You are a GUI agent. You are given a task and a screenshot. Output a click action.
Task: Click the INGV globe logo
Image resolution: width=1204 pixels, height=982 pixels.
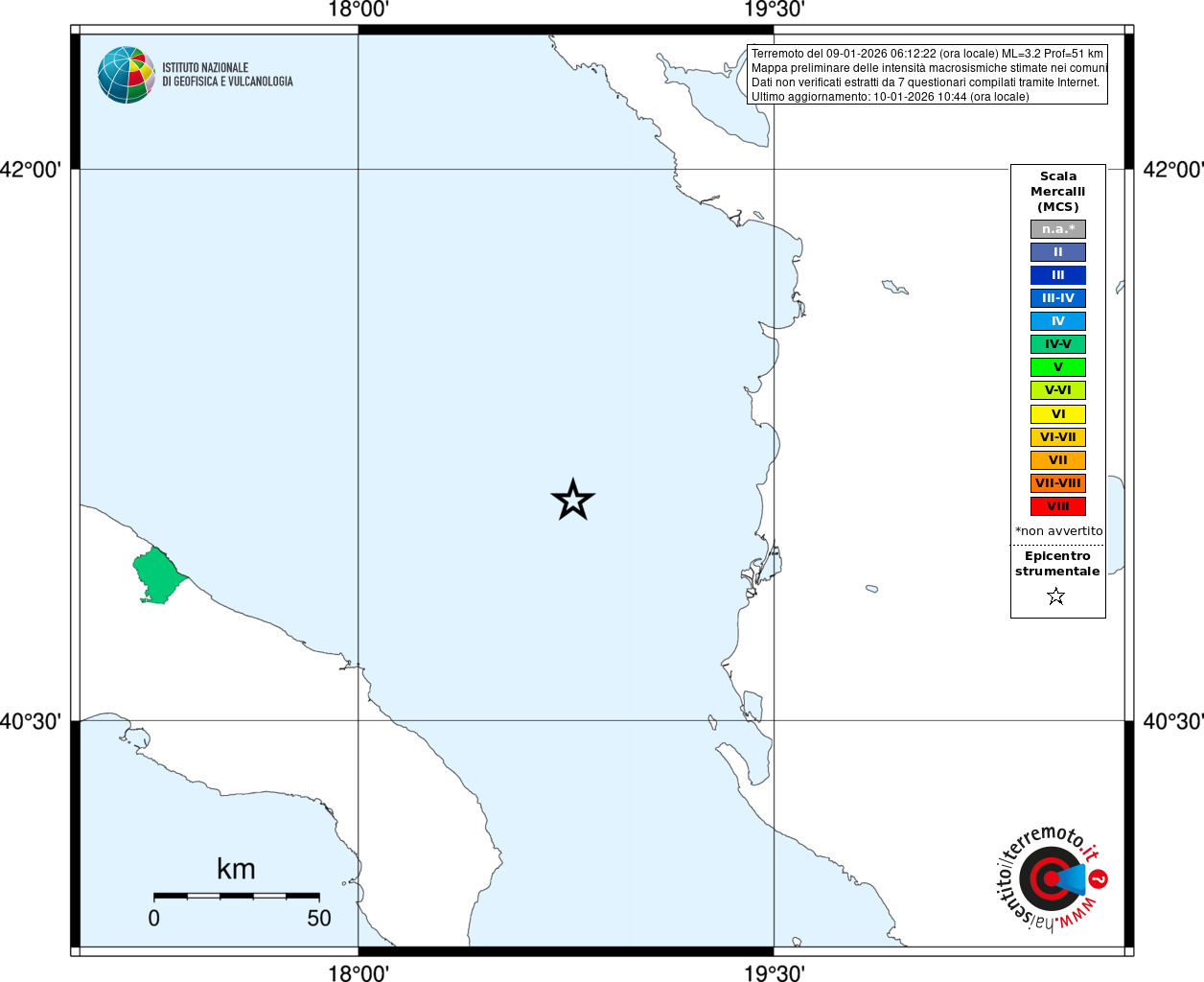(x=126, y=75)
